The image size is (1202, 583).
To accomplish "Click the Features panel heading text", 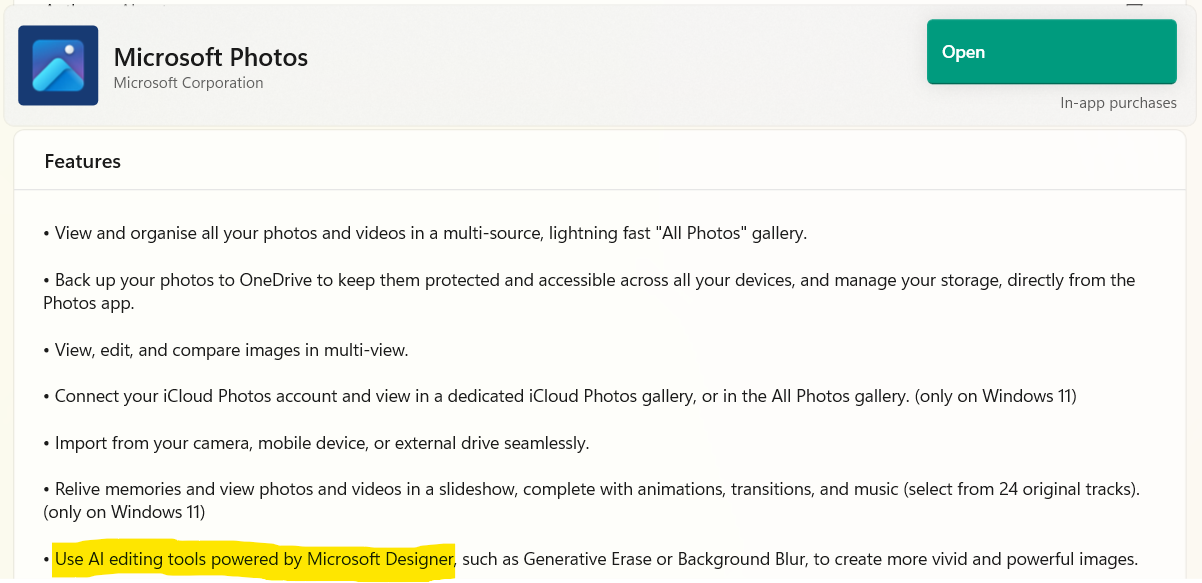I will click(x=81, y=161).
